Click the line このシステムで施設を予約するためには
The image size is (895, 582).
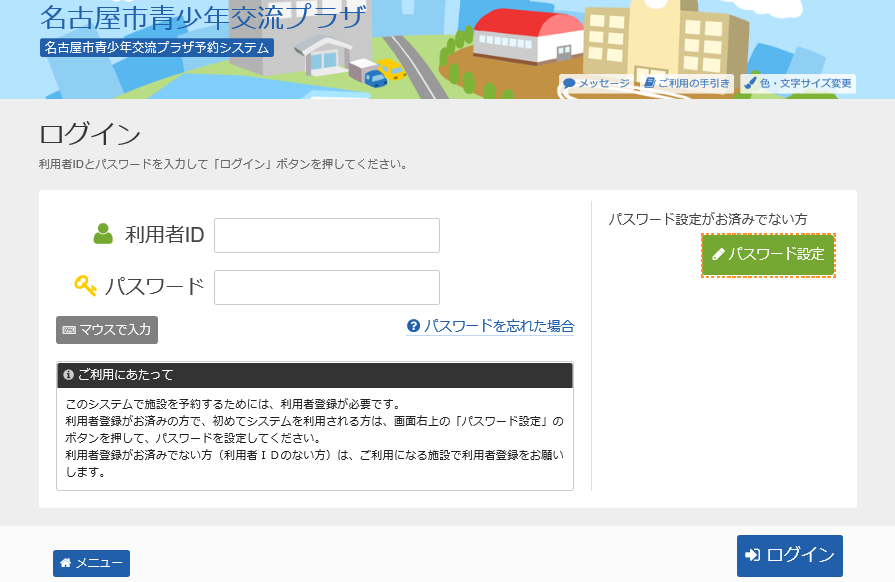(x=234, y=404)
